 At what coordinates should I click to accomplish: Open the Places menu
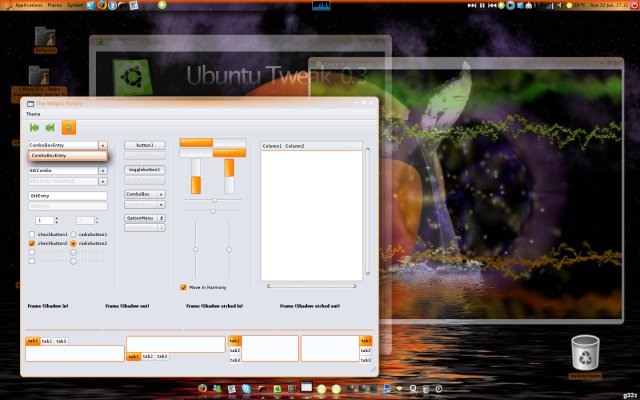pos(55,5)
